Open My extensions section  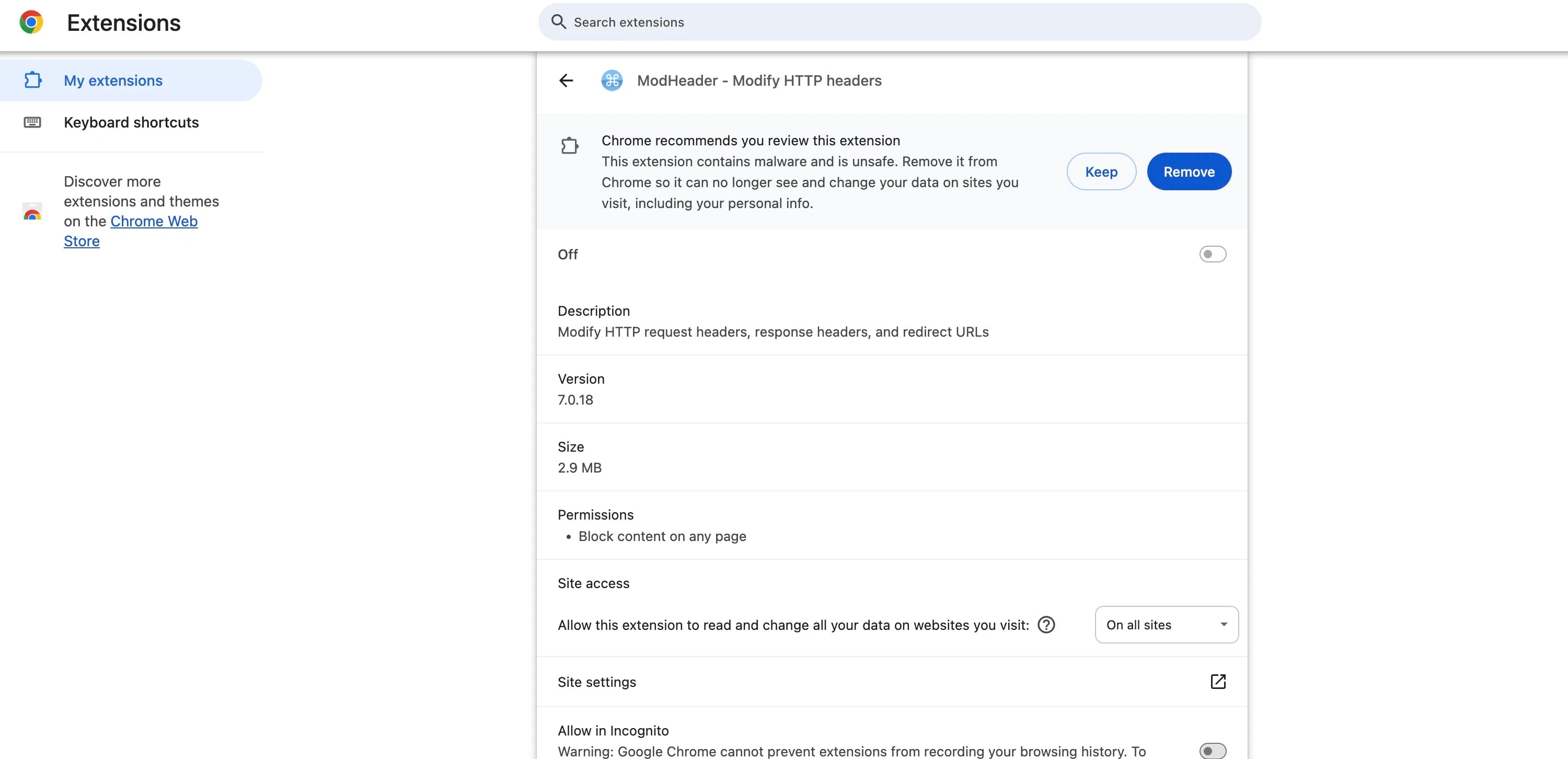pos(131,80)
